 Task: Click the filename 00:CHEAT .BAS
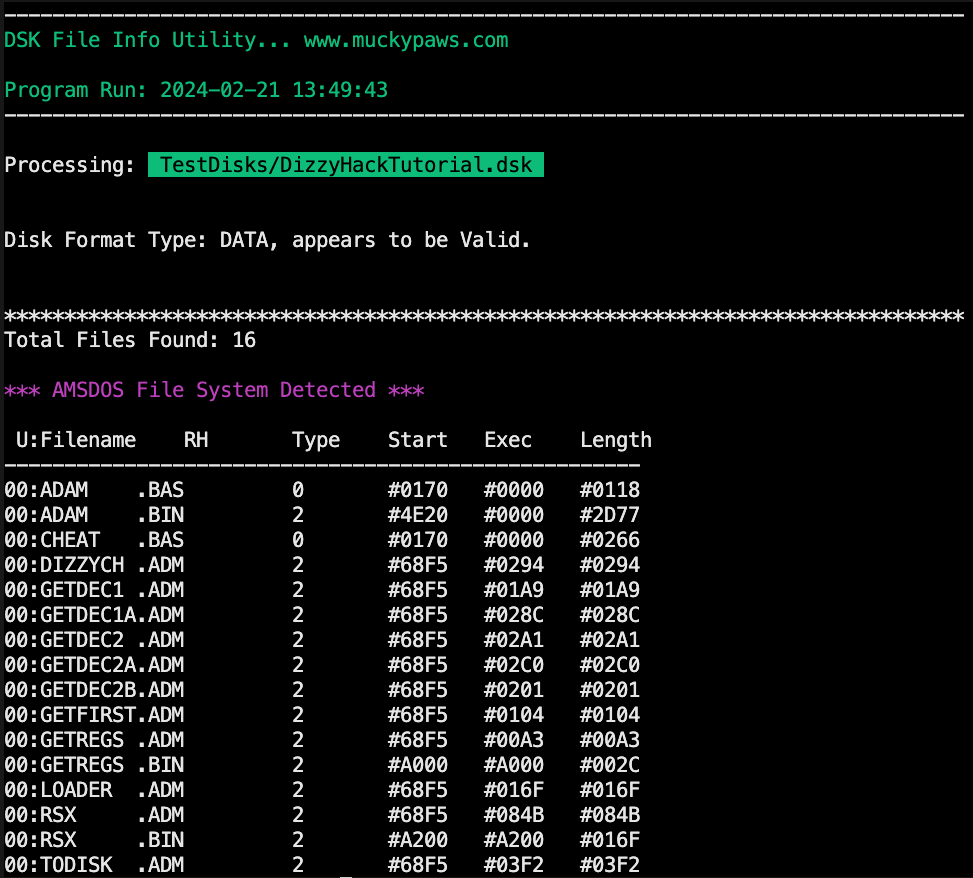[94, 540]
